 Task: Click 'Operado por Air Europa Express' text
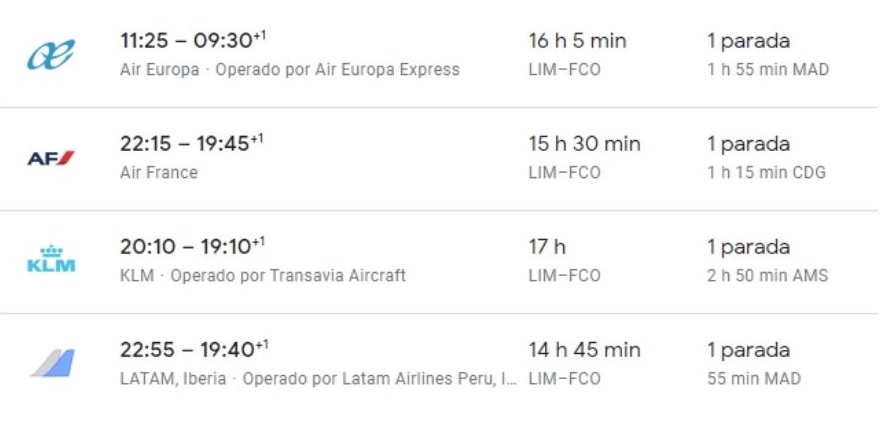coord(337,70)
